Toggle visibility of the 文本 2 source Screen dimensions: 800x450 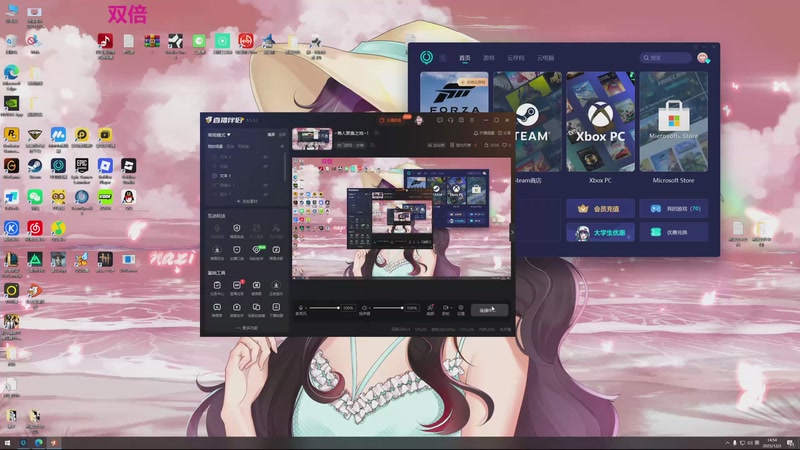266,157
